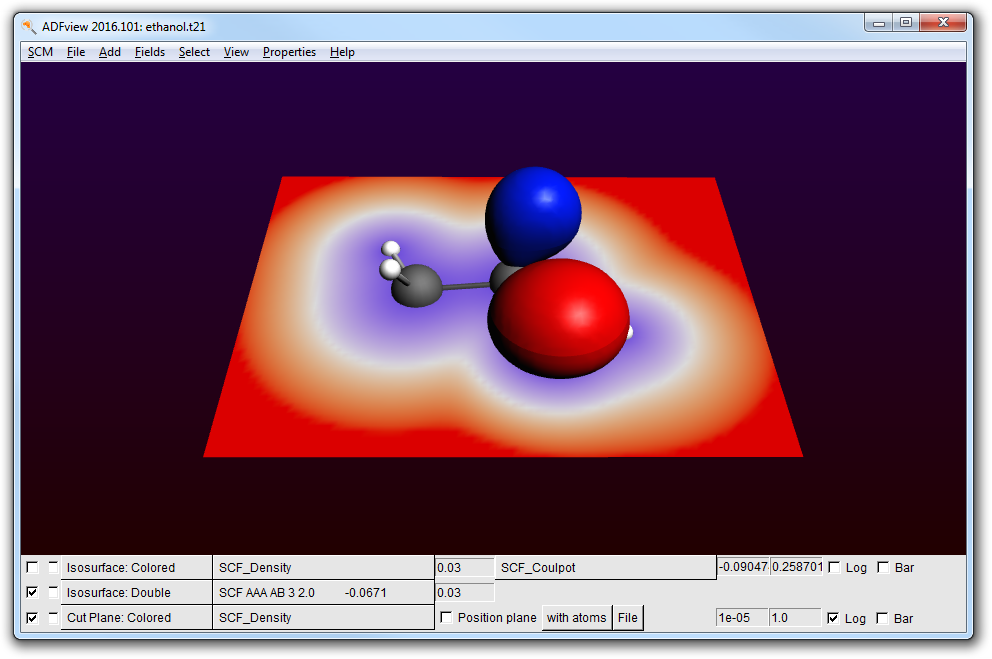Open the Cut Plane: Colored options dropdown
992x659 pixels.
(x=136, y=618)
